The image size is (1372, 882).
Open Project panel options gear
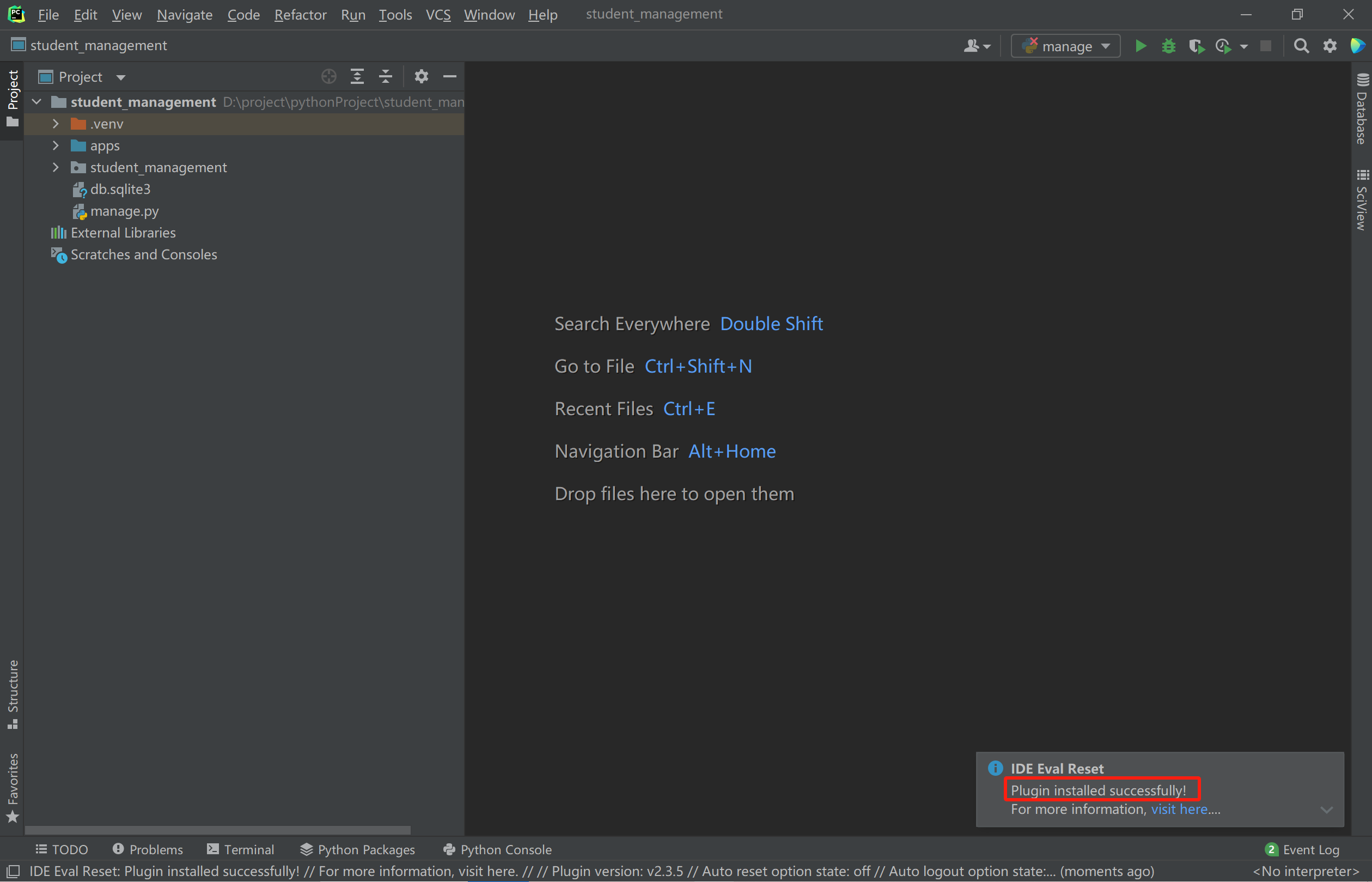tap(422, 76)
